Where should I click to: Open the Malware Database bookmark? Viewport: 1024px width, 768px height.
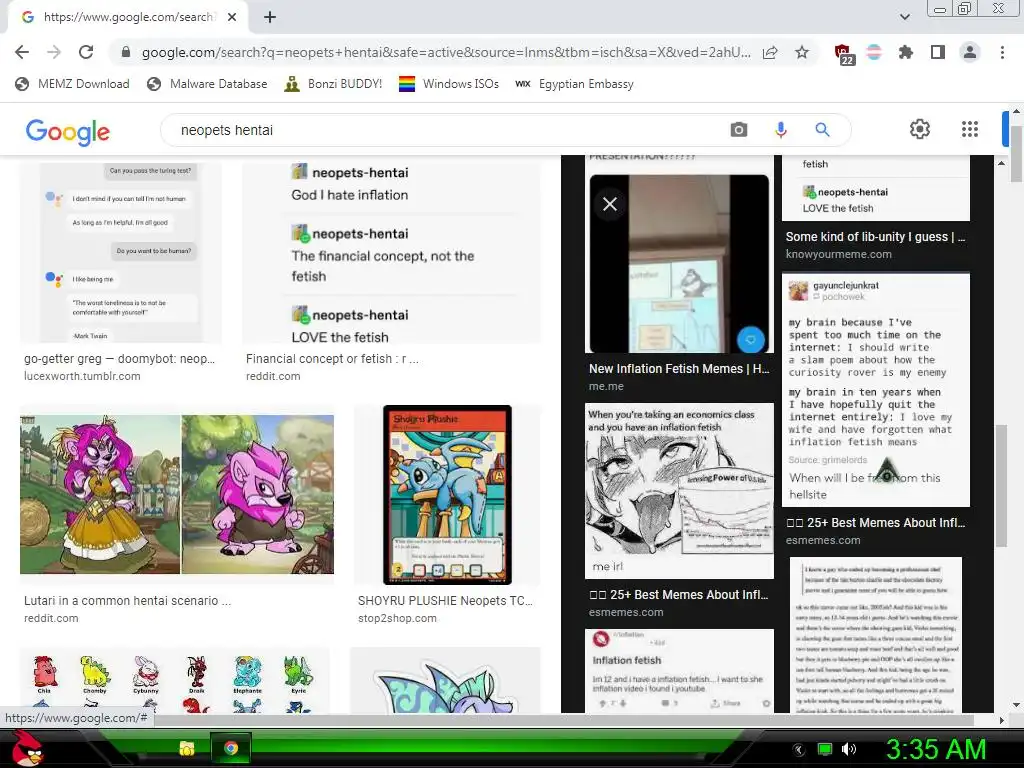[208, 84]
